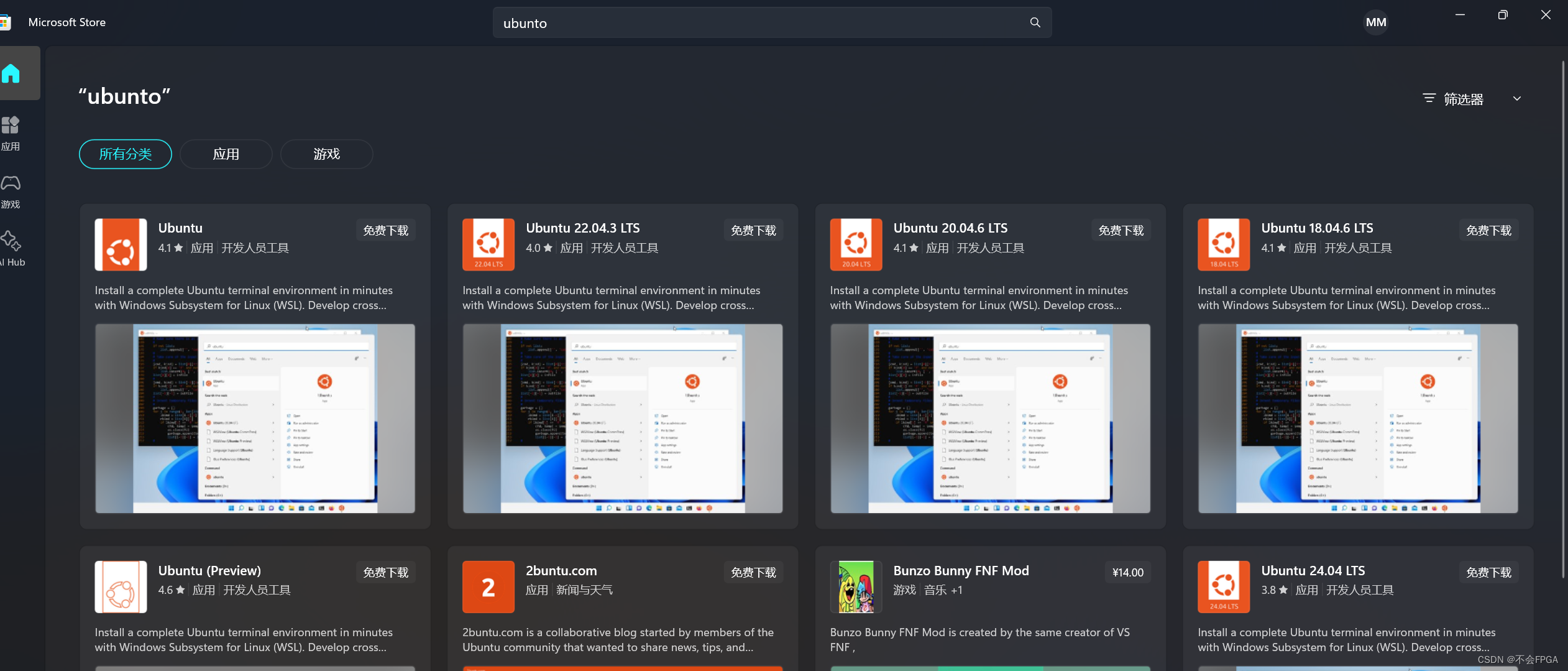The width and height of the screenshot is (1568, 671).
Task: Click the search box containing ubunto
Action: pos(772,22)
